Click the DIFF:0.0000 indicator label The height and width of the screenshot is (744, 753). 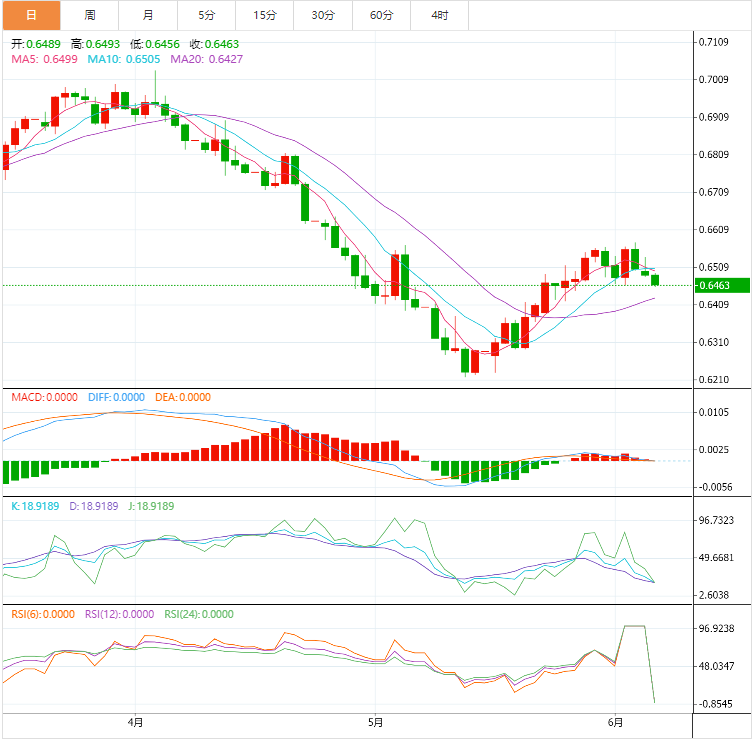[116, 397]
